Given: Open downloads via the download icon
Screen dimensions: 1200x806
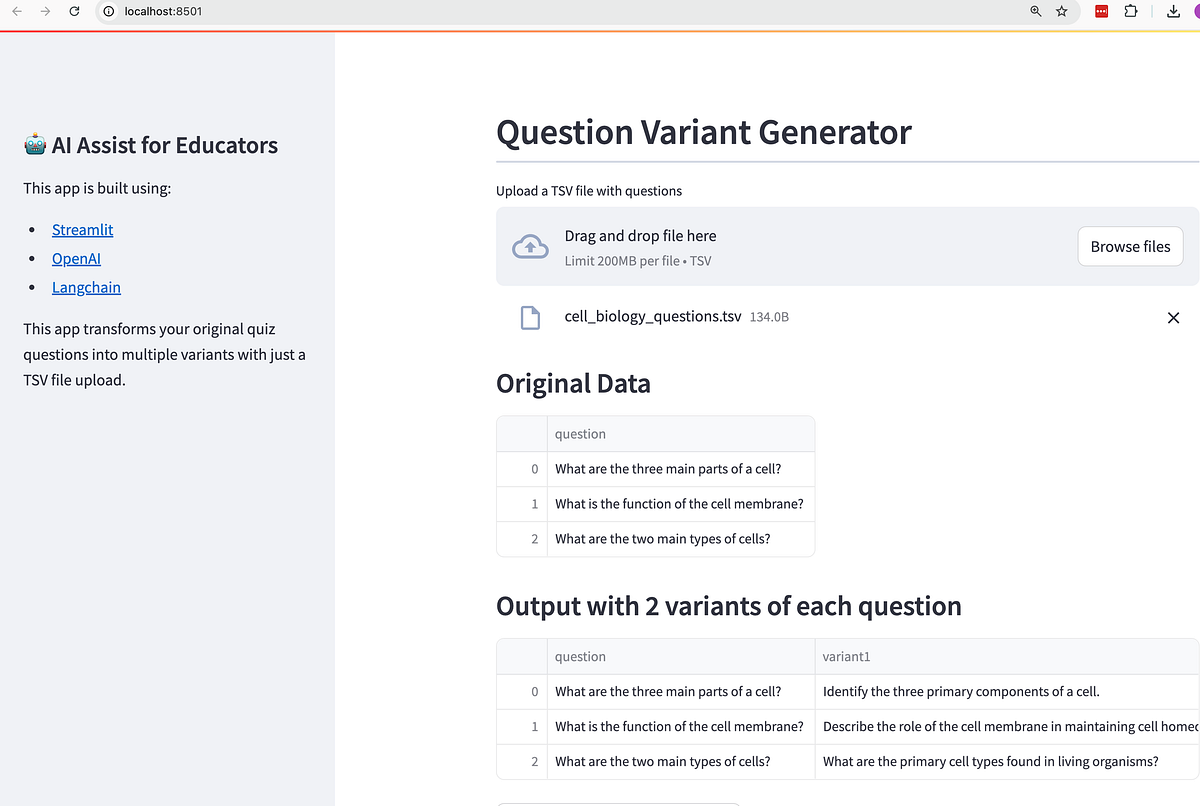Looking at the screenshot, I should 1172,12.
